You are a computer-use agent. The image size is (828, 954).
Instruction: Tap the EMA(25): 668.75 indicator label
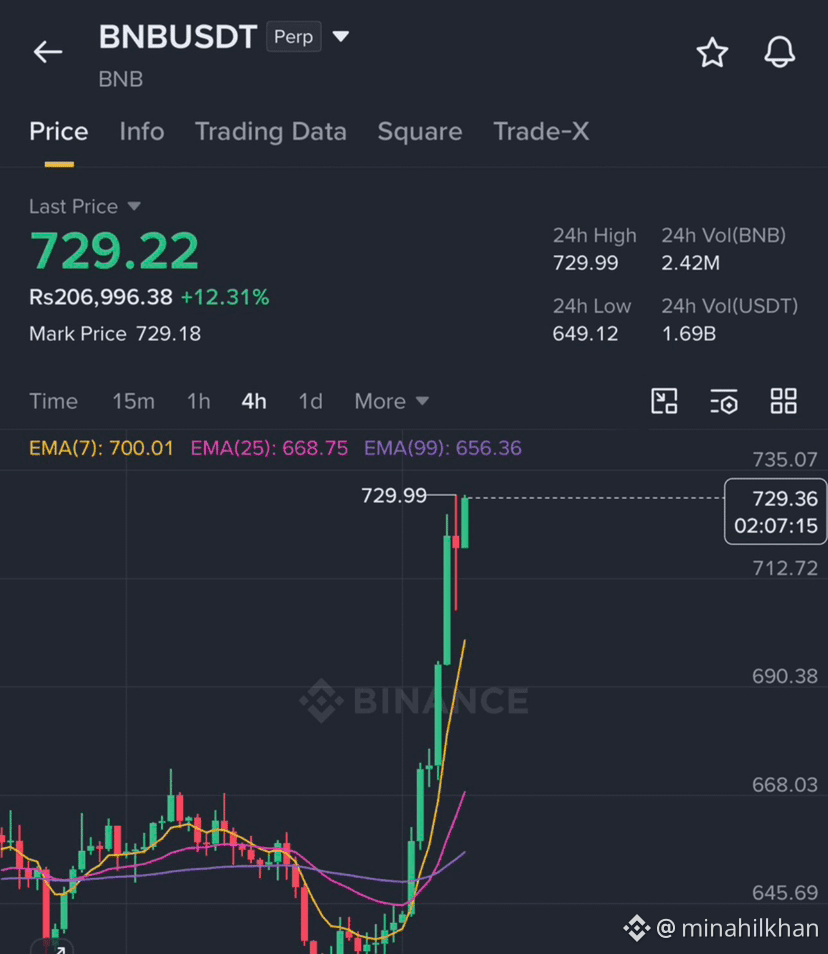pyautogui.click(x=269, y=448)
